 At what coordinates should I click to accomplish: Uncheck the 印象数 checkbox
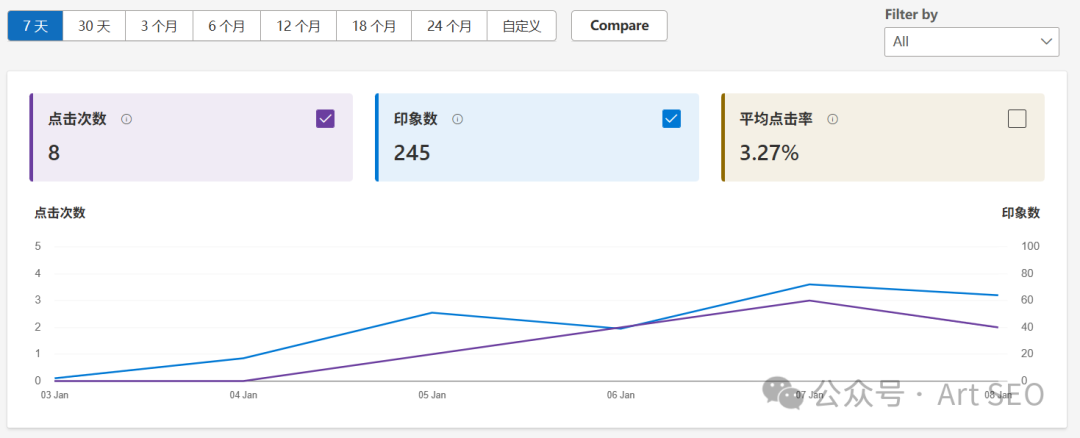tap(671, 119)
